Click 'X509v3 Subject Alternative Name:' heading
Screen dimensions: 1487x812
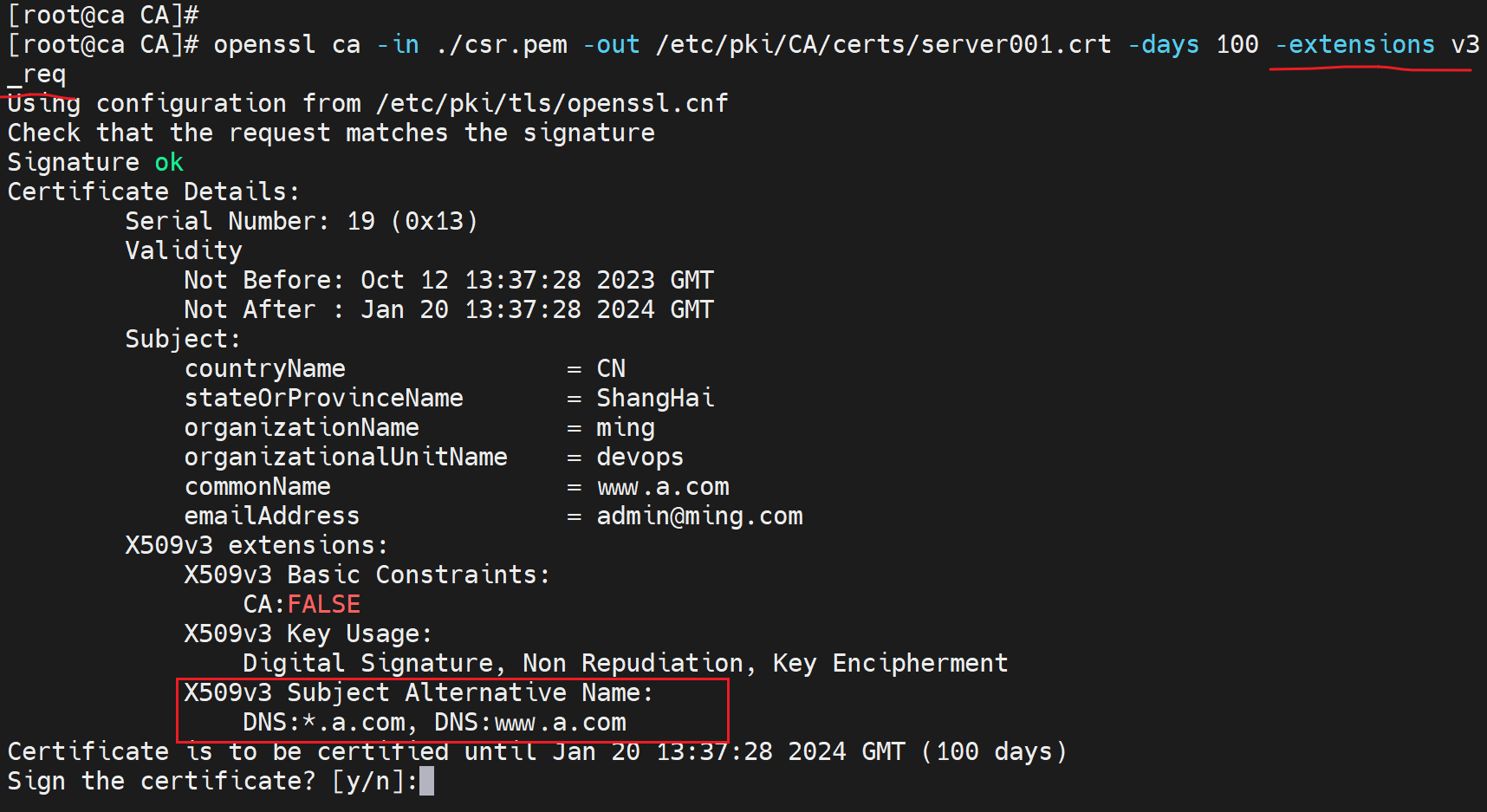point(419,692)
